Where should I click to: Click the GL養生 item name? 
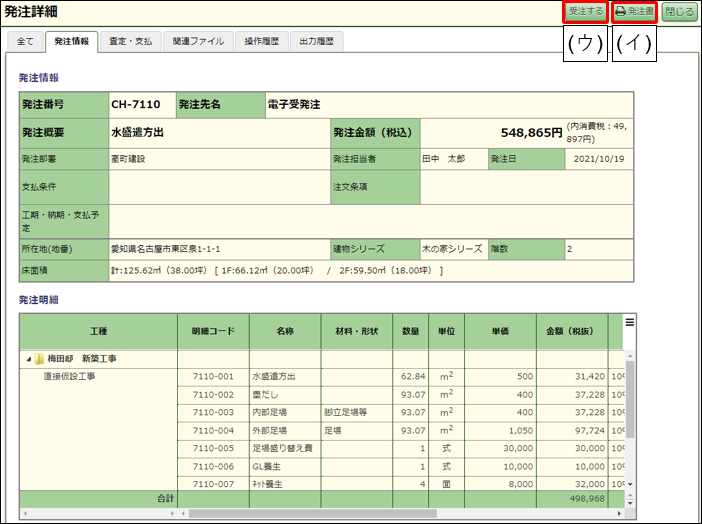point(266,466)
